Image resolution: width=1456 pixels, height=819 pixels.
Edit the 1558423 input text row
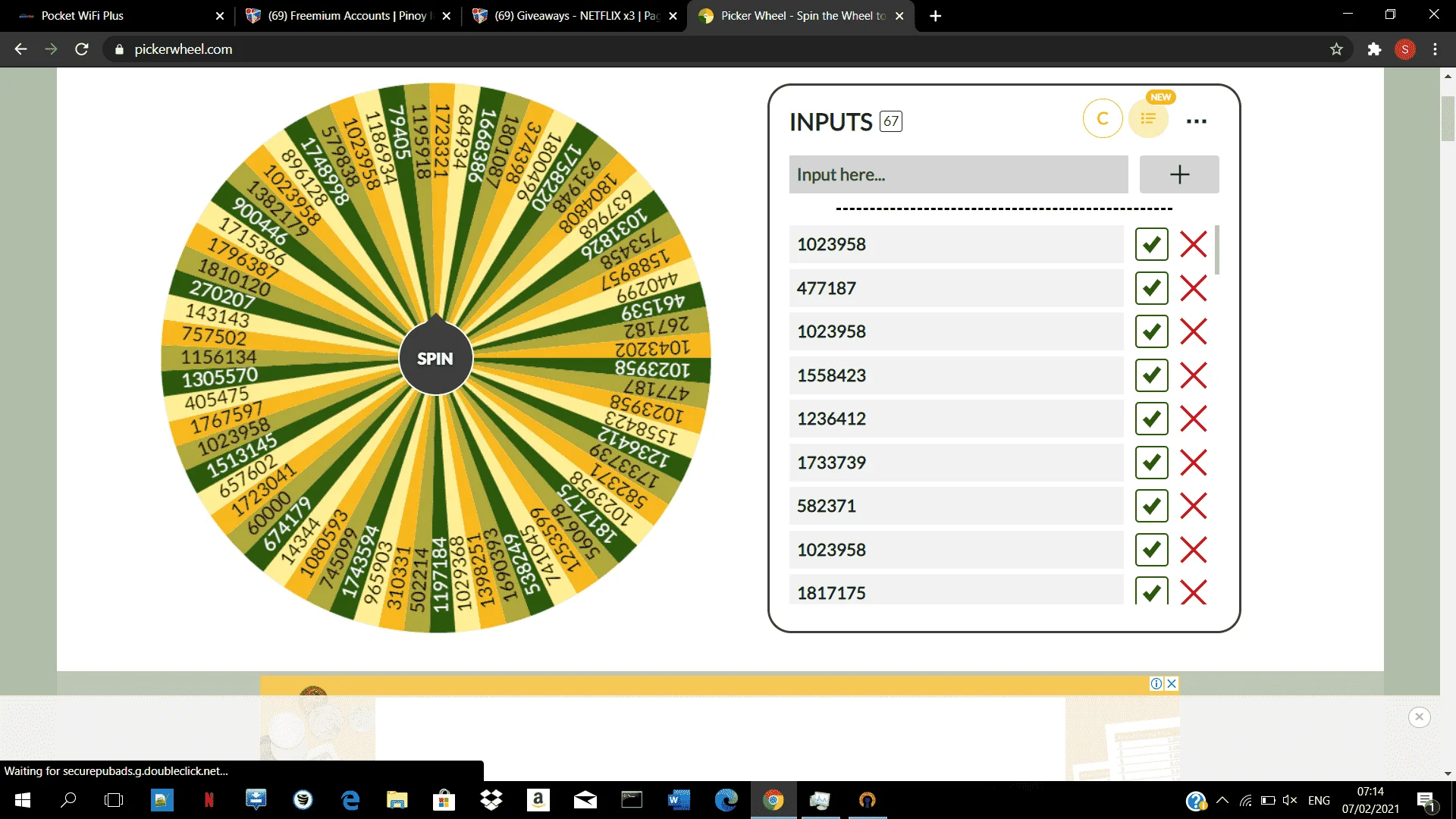pos(956,375)
